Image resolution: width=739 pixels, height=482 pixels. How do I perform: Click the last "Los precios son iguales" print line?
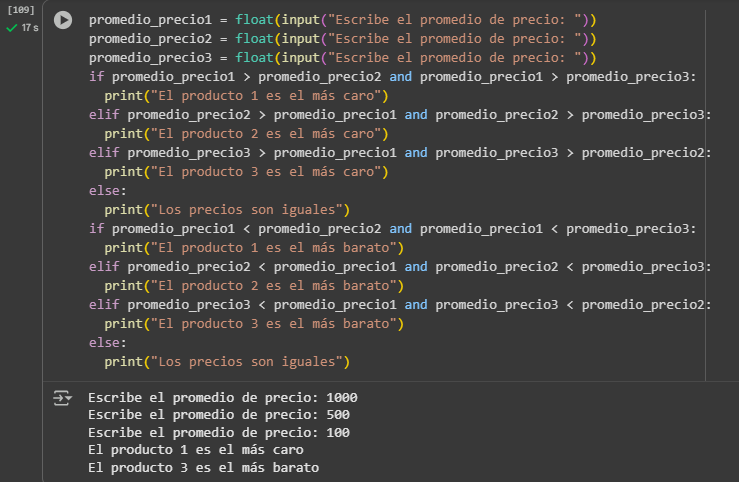click(x=230, y=361)
